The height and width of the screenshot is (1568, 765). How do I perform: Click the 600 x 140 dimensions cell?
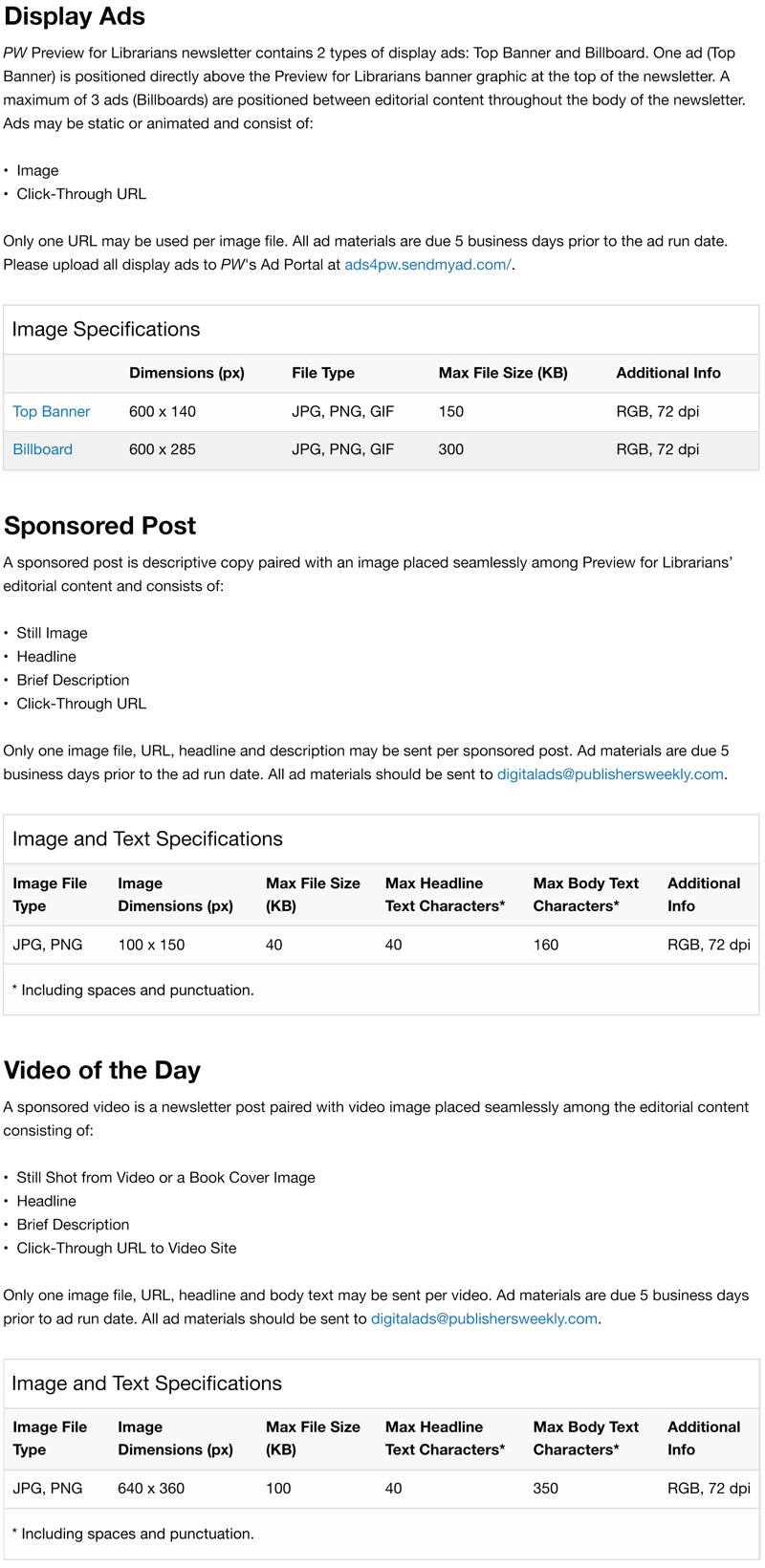point(163,412)
